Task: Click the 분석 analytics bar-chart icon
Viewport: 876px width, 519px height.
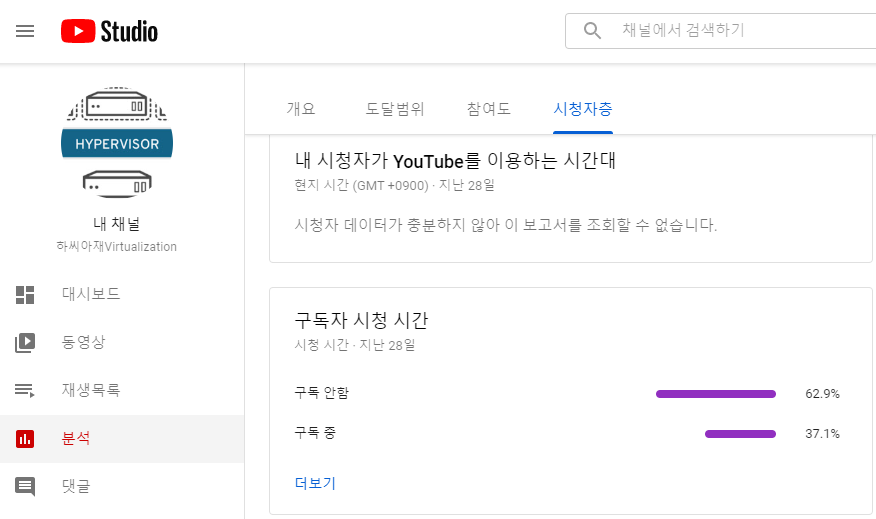Action: point(25,439)
